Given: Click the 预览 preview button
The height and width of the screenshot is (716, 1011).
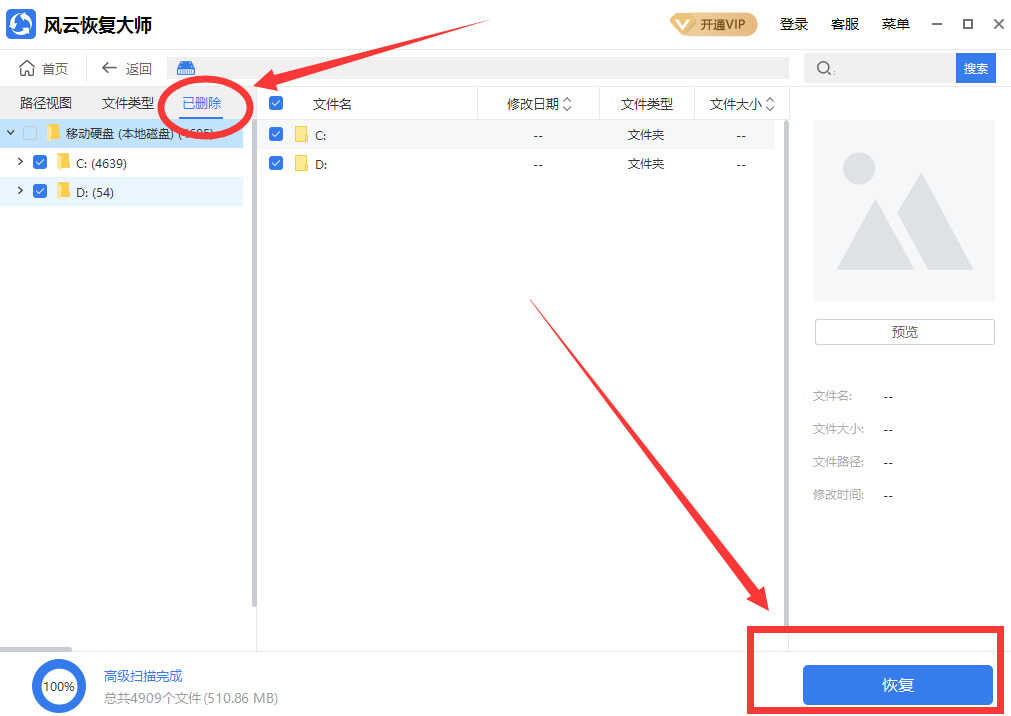Looking at the screenshot, I should click(x=904, y=332).
